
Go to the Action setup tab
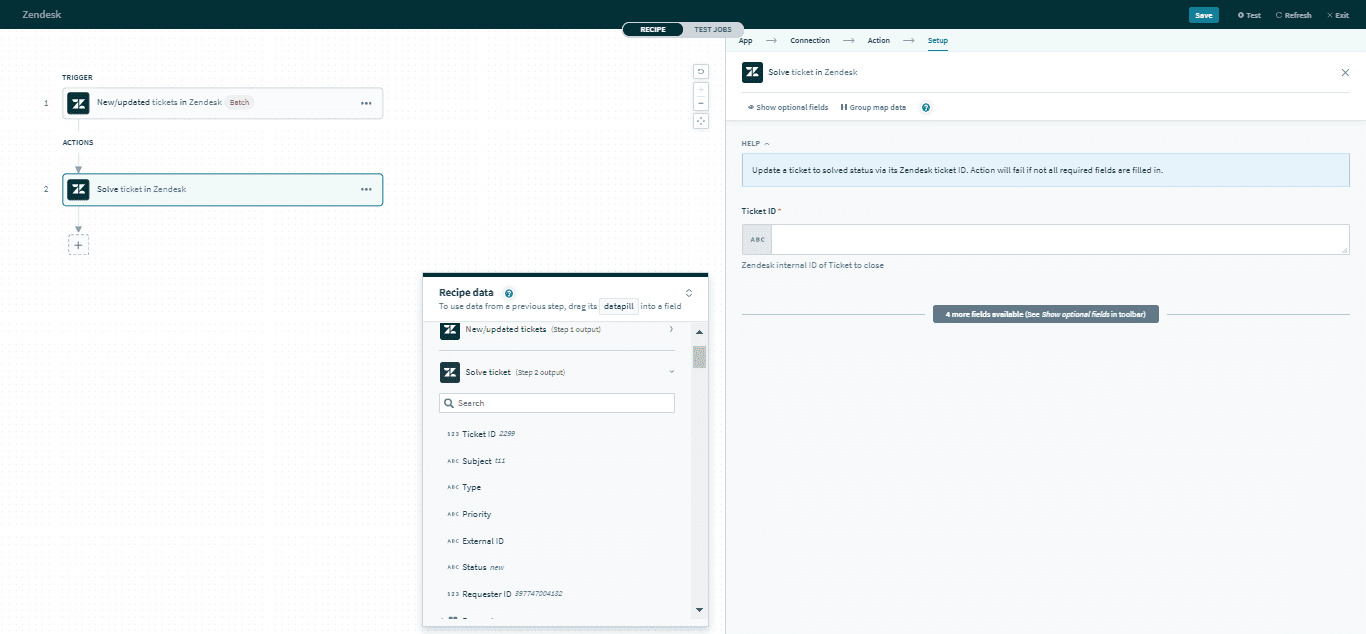(878, 41)
